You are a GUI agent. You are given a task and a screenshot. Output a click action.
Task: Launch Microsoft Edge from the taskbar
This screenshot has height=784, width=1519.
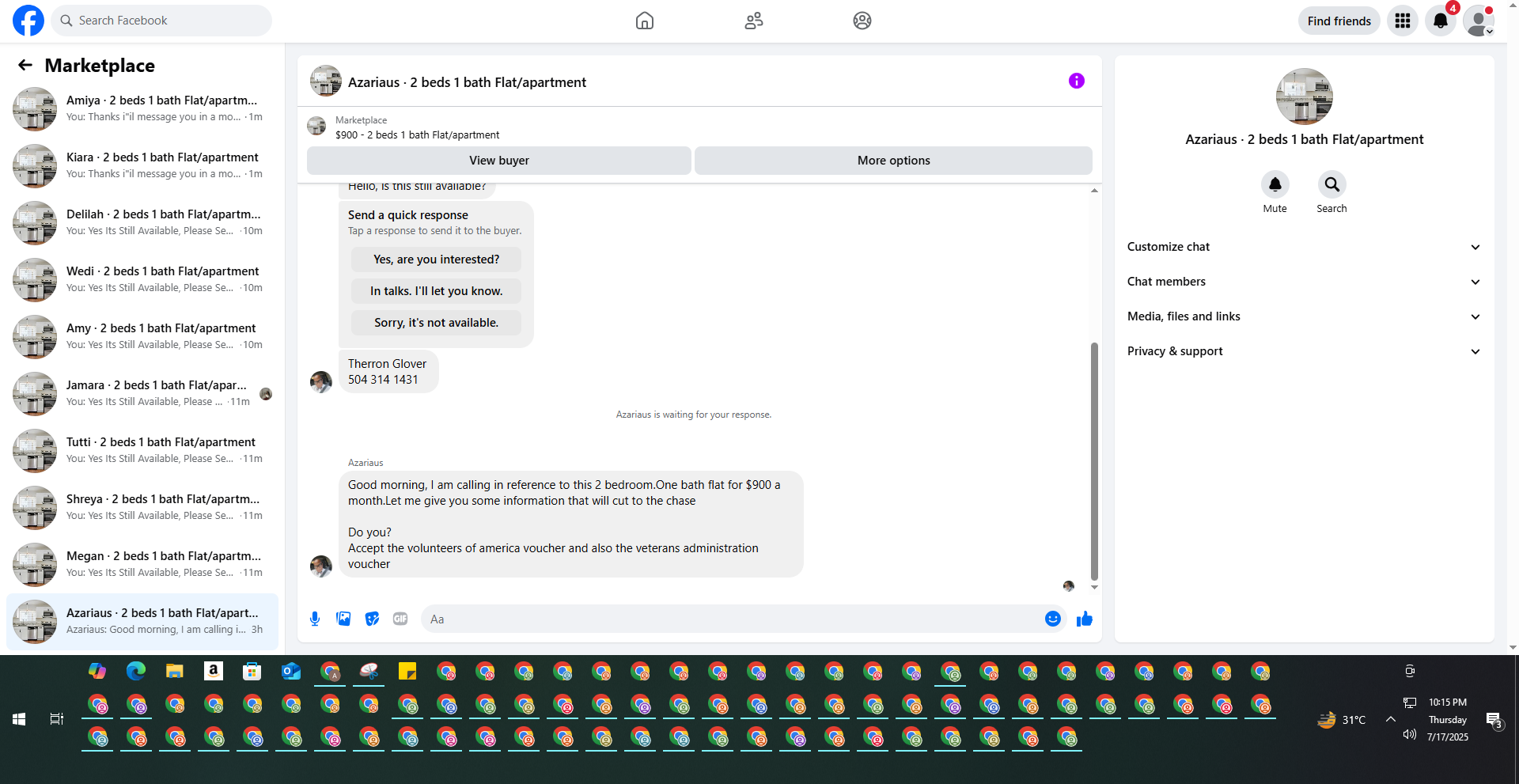pos(136,672)
